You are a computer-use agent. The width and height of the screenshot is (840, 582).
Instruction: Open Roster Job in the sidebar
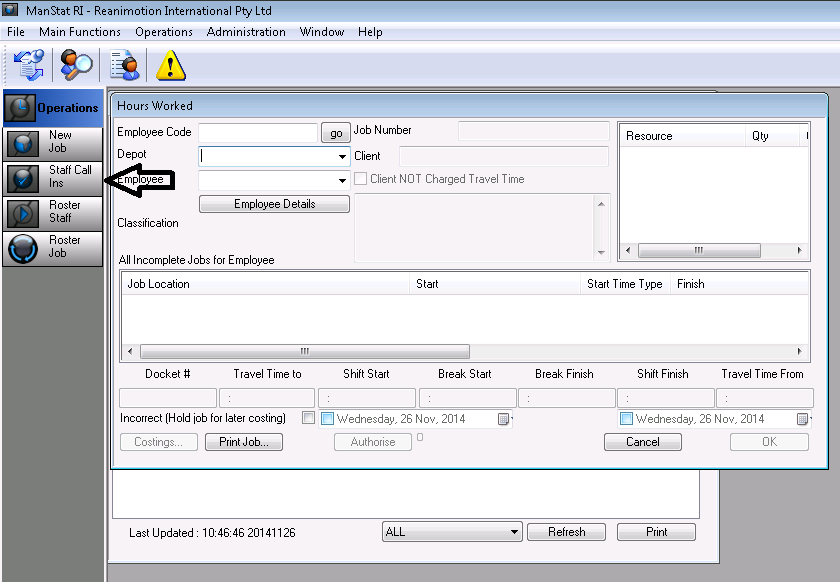click(52, 248)
